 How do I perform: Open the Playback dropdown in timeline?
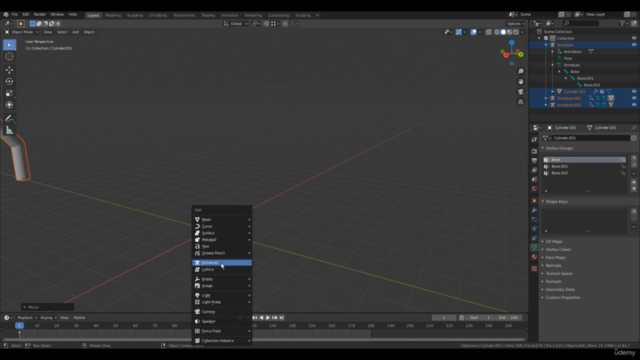pyautogui.click(x=27, y=318)
